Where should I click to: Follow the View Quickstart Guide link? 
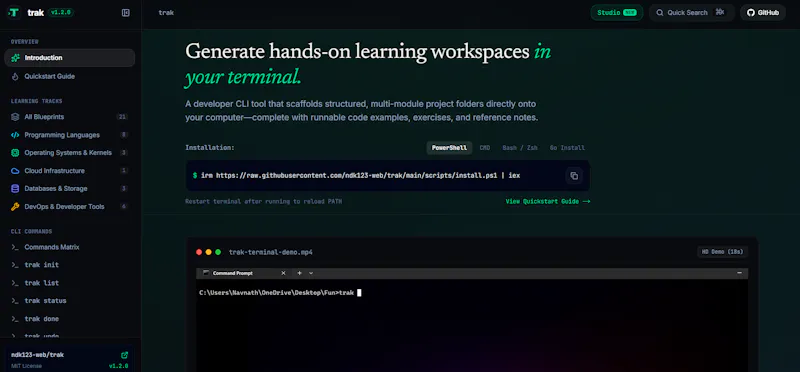tap(547, 202)
